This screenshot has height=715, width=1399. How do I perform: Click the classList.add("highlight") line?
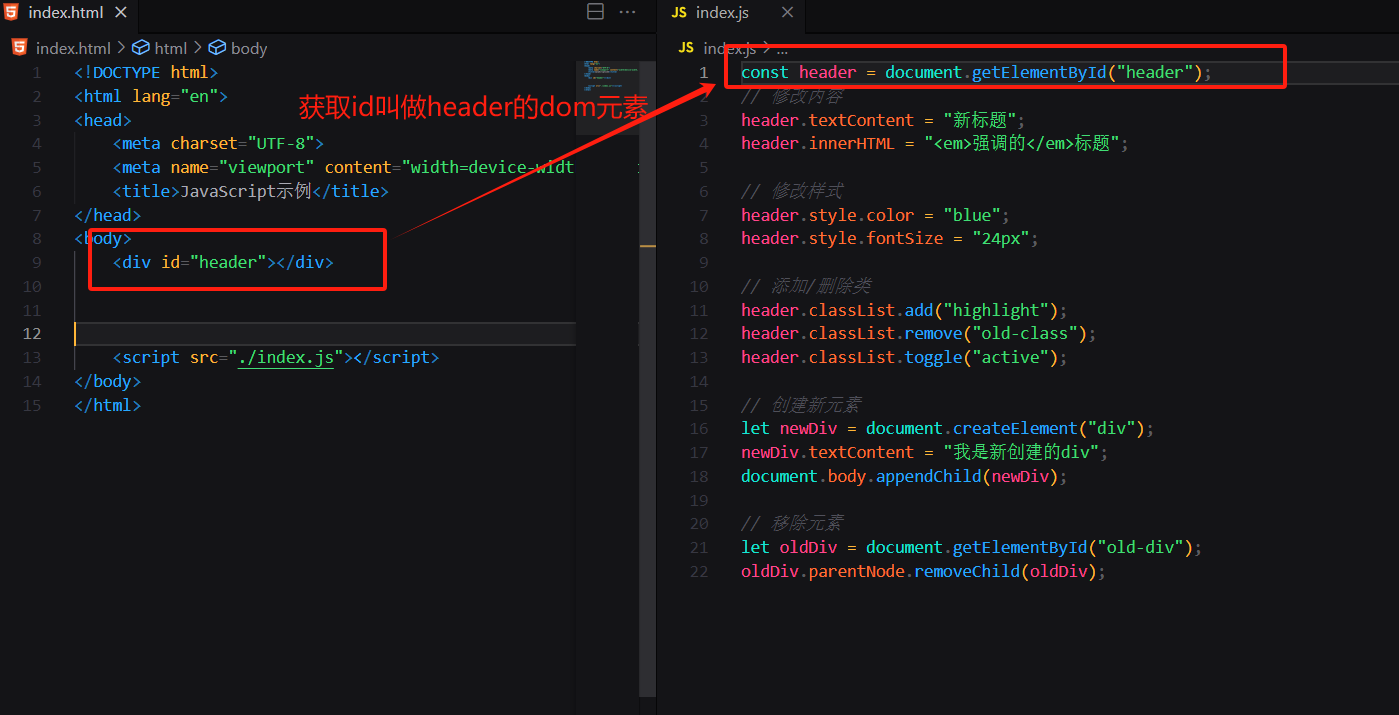tap(904, 310)
